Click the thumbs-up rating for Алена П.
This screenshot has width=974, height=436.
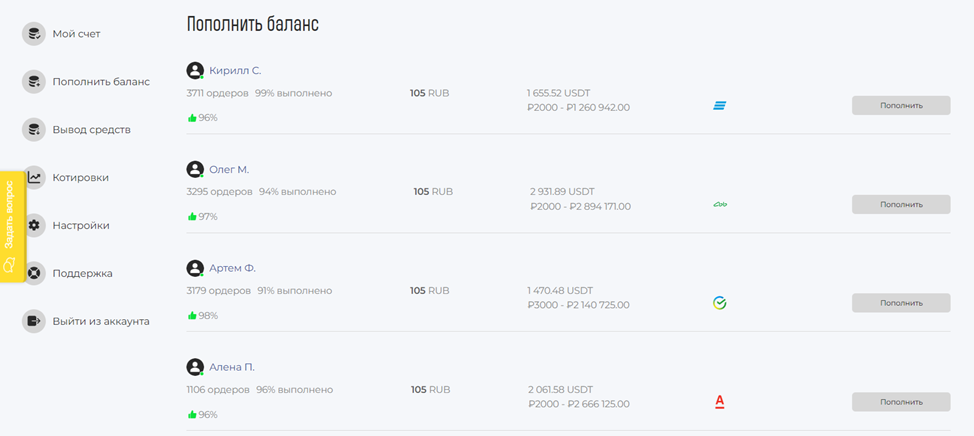click(x=203, y=414)
